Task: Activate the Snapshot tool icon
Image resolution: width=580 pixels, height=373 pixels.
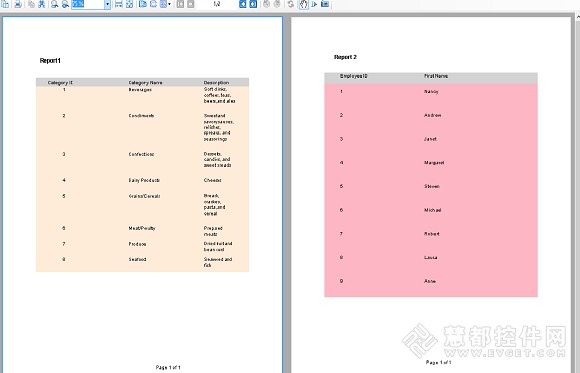Action: tap(325, 4)
